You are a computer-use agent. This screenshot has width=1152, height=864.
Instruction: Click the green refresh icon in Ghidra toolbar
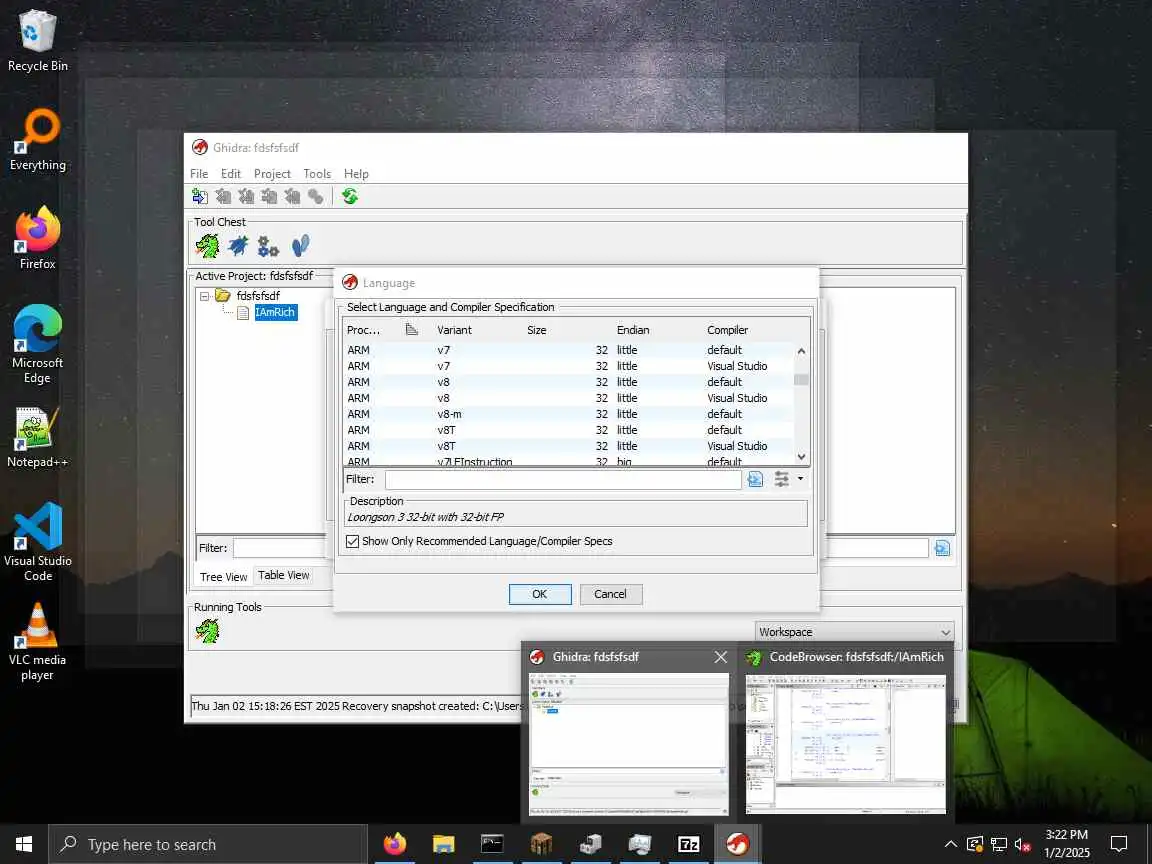pos(350,196)
